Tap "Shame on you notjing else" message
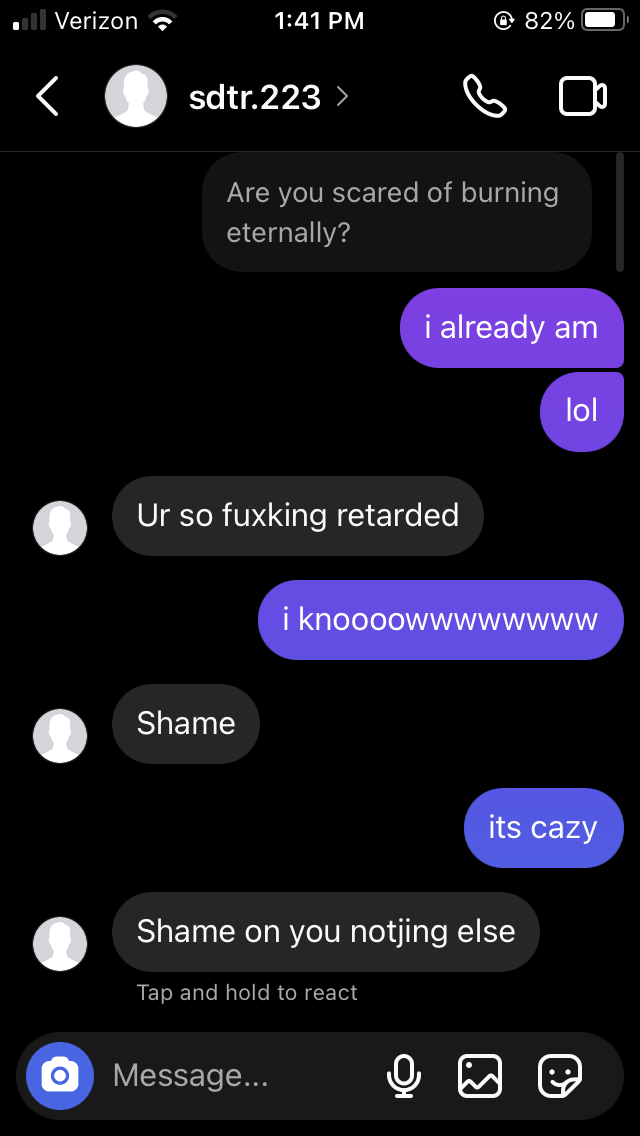This screenshot has height=1136, width=640. coord(325,931)
